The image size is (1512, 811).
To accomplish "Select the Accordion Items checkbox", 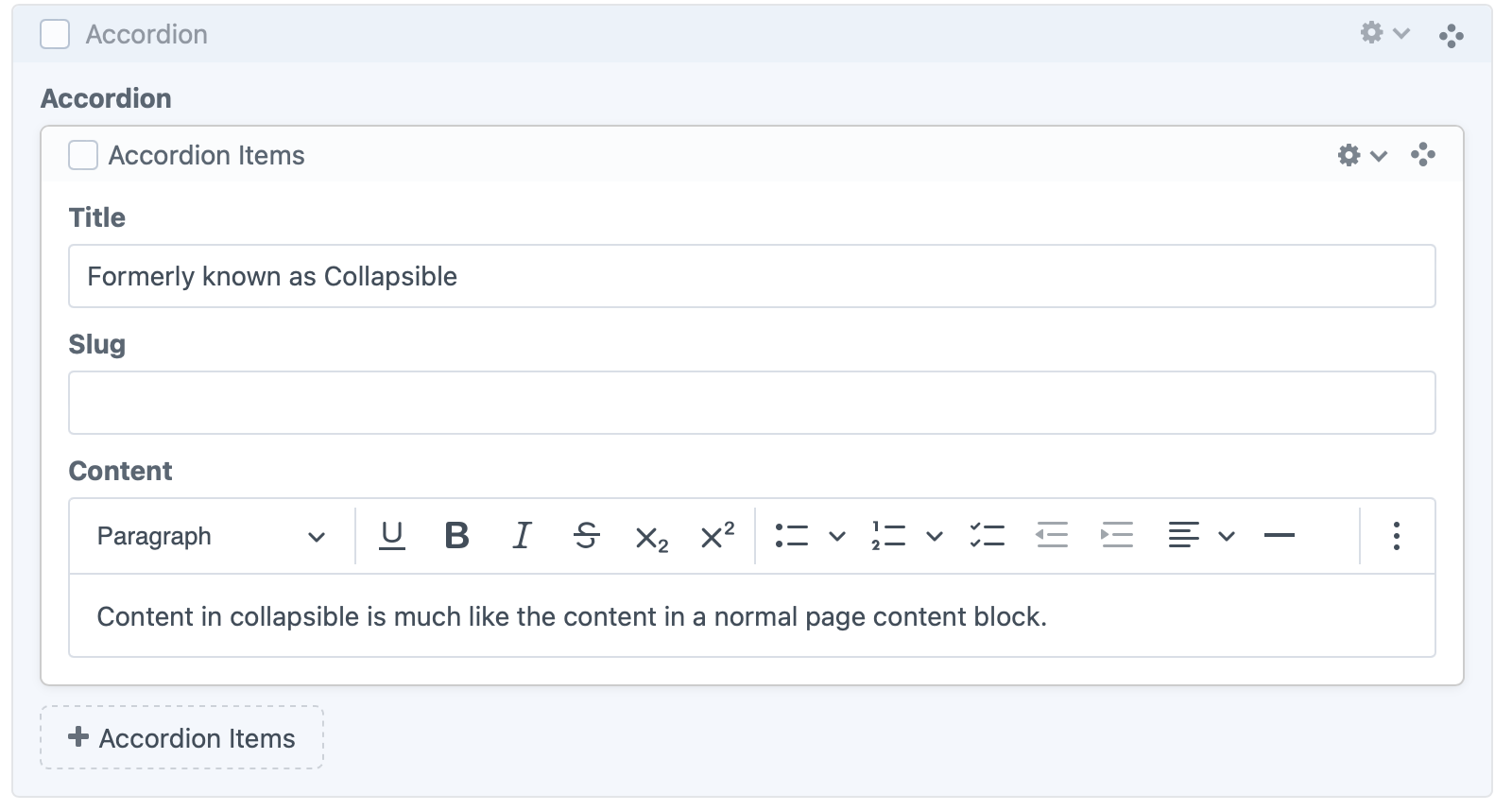I will [83, 155].
